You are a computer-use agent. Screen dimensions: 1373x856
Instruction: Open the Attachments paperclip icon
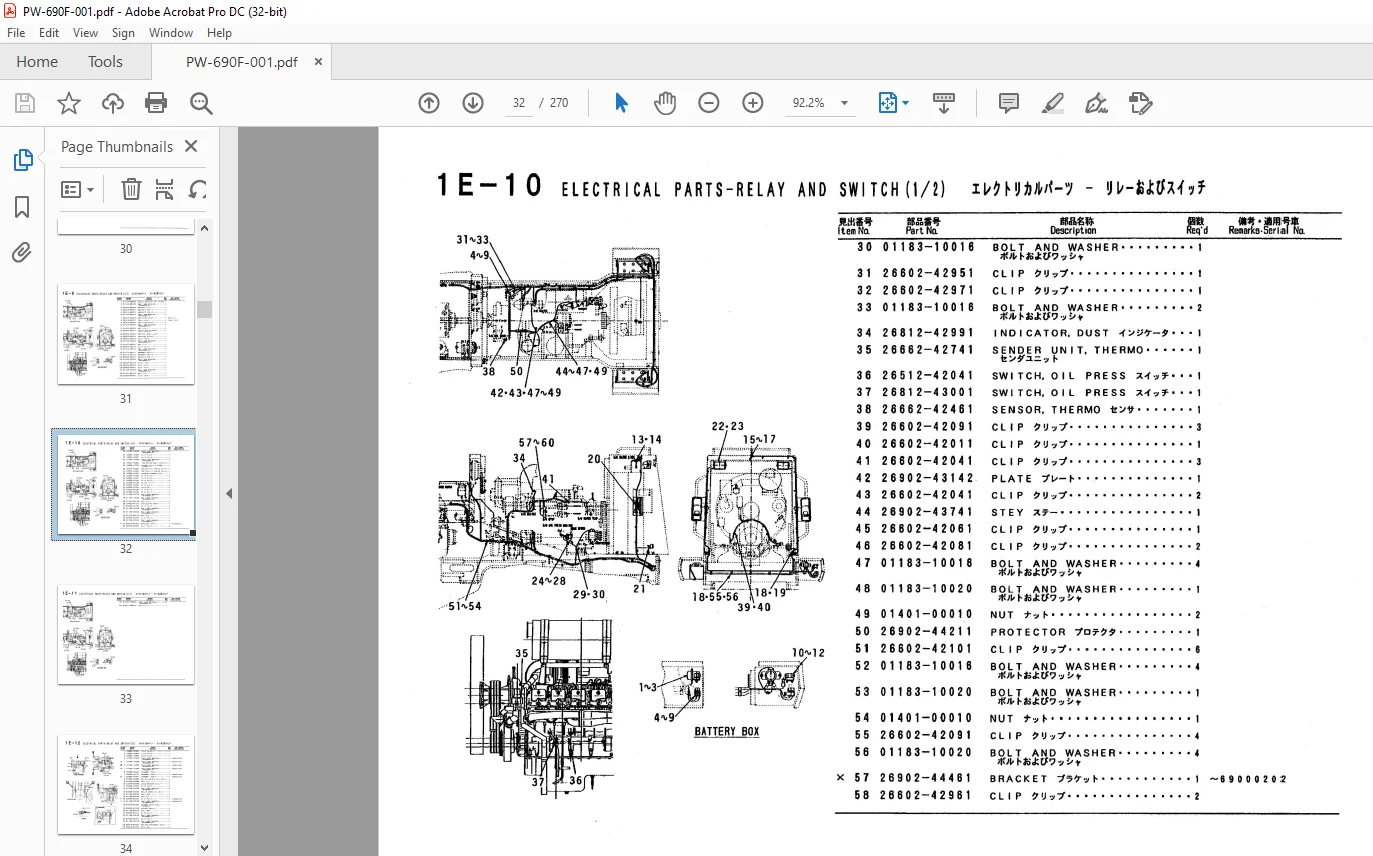pos(22,253)
